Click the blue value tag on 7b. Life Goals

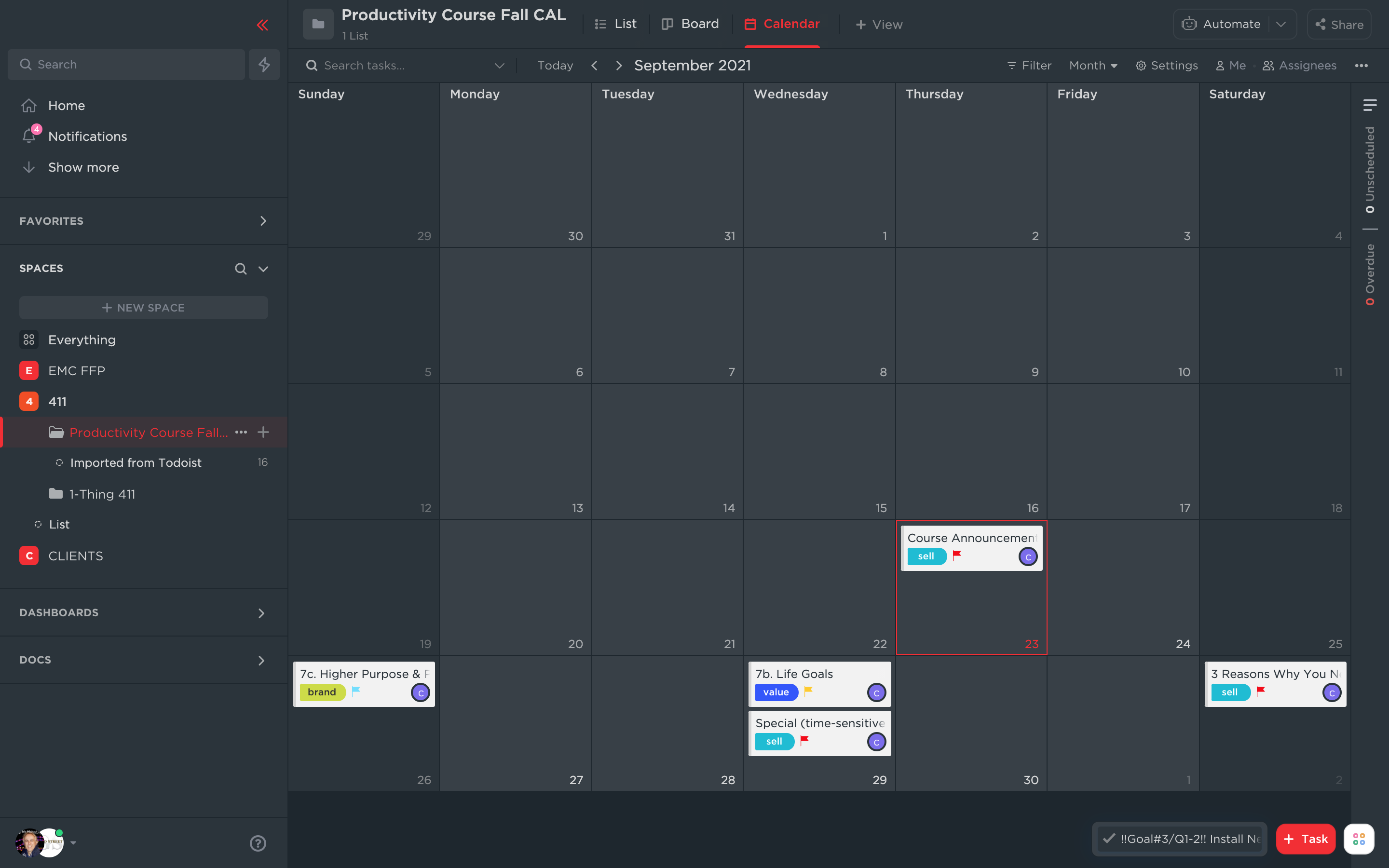coord(776,692)
